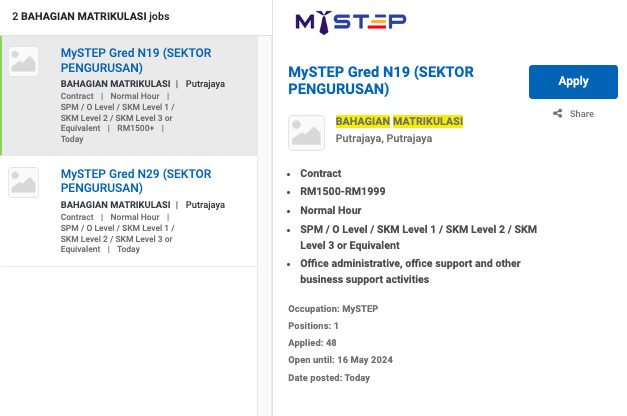The image size is (627, 416).
Task: Click Putrajaya location in the N29 card
Action: pos(205,205)
